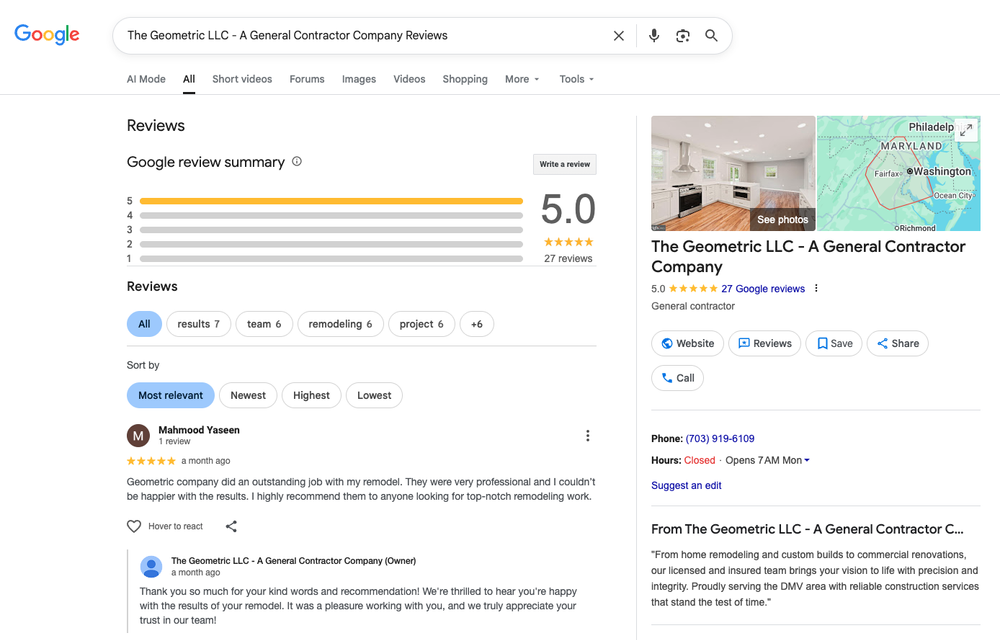Clear the search box with the X icon
The image size is (1000, 640).
tap(619, 36)
